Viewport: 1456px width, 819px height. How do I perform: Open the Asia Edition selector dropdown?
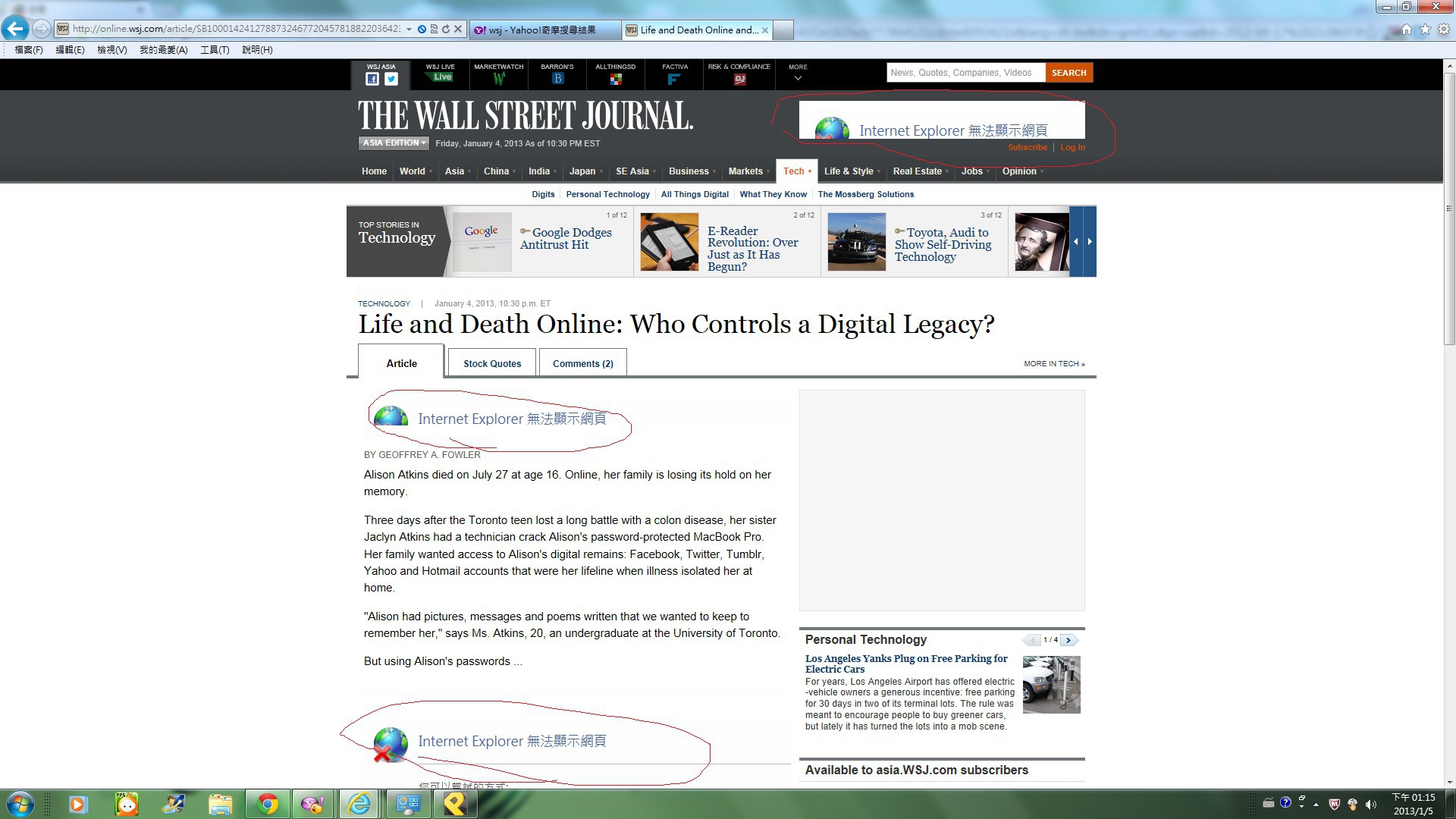pos(394,143)
